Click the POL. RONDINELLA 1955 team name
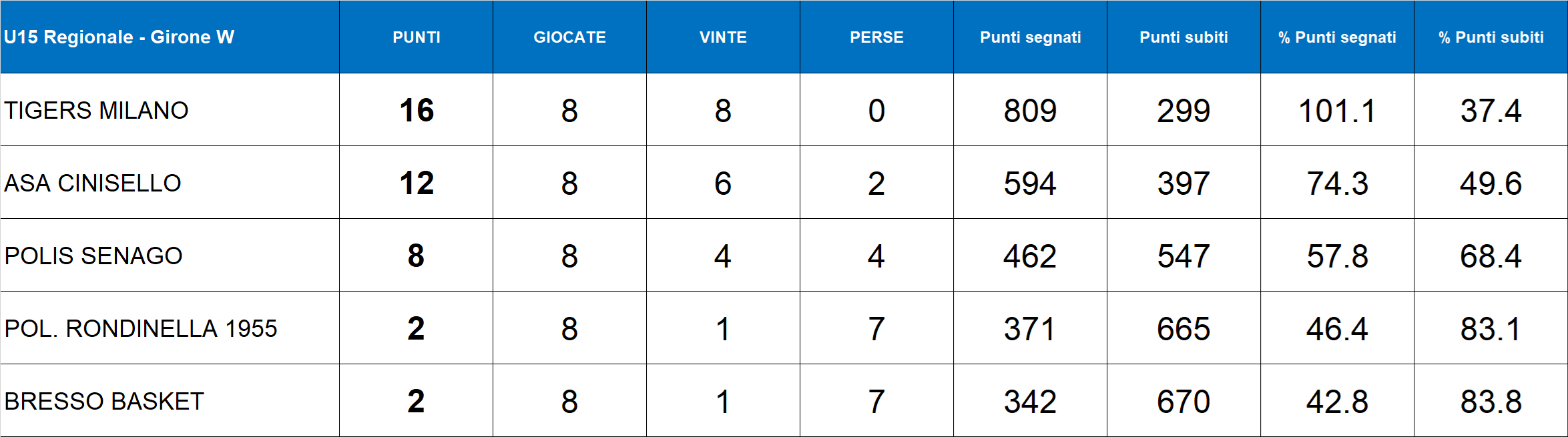 click(x=141, y=328)
